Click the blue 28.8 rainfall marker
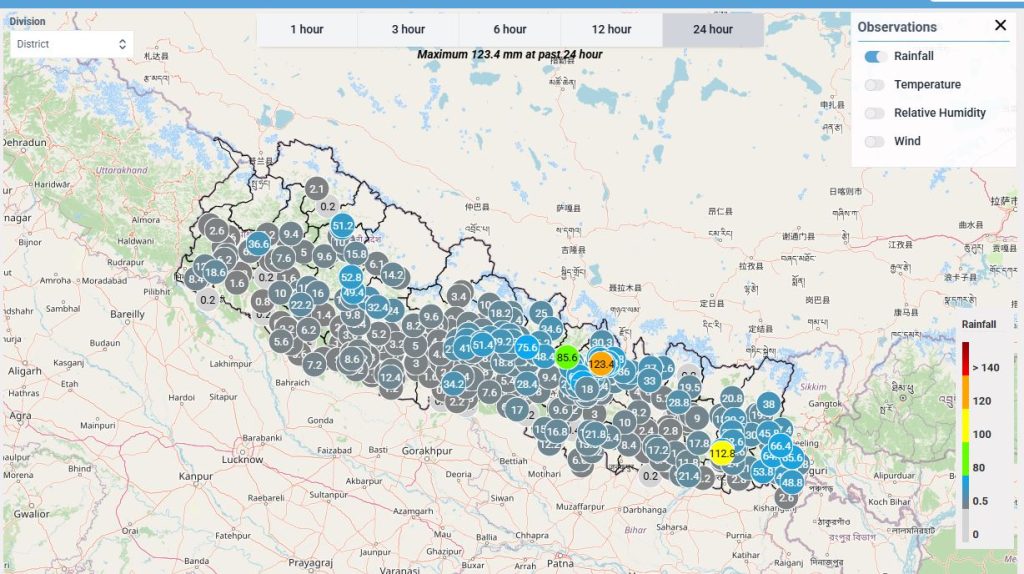The width and height of the screenshot is (1024, 574). (679, 402)
